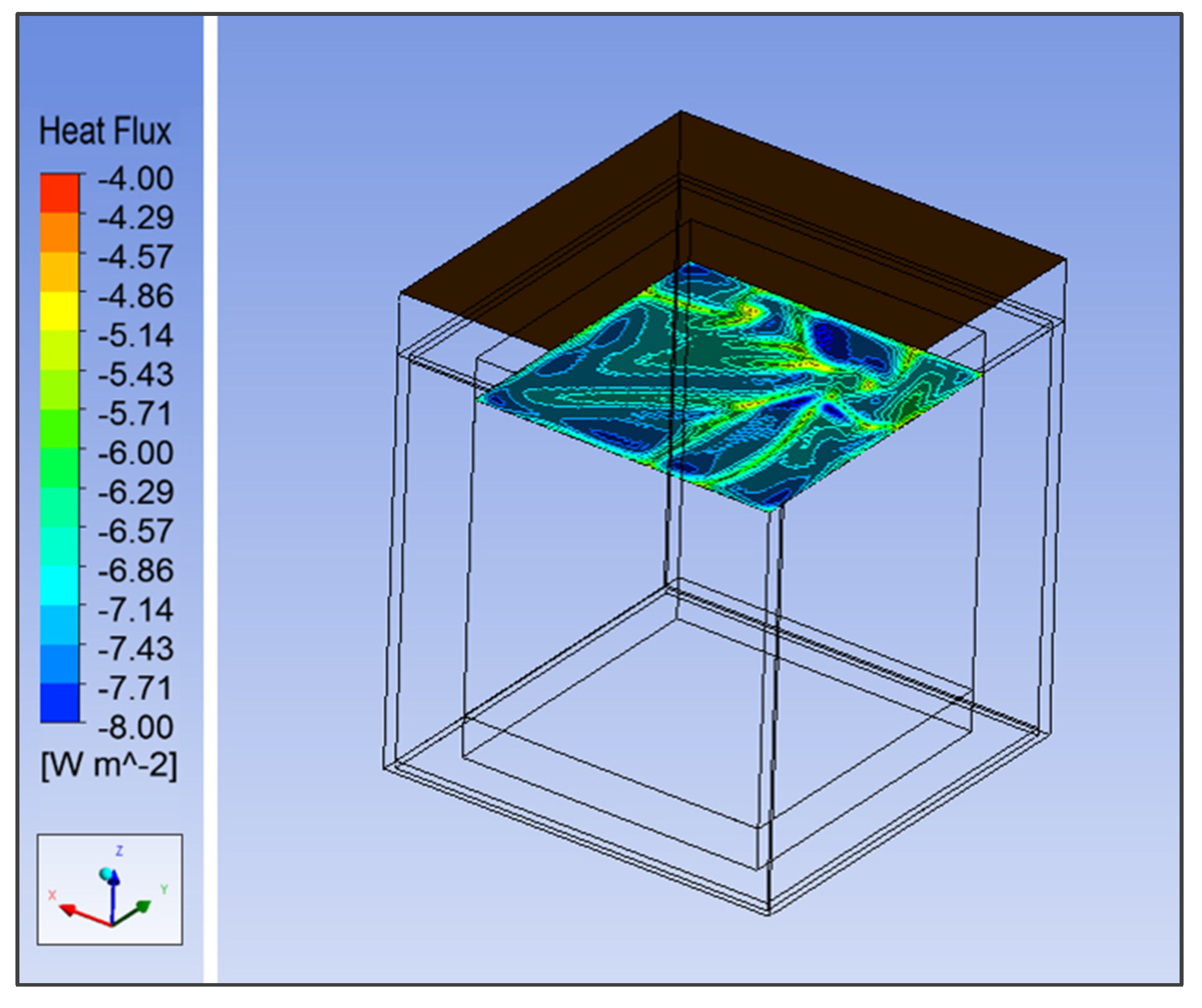Click the red X axis arrow in triad
The image size is (1202, 1008).
click(69, 909)
